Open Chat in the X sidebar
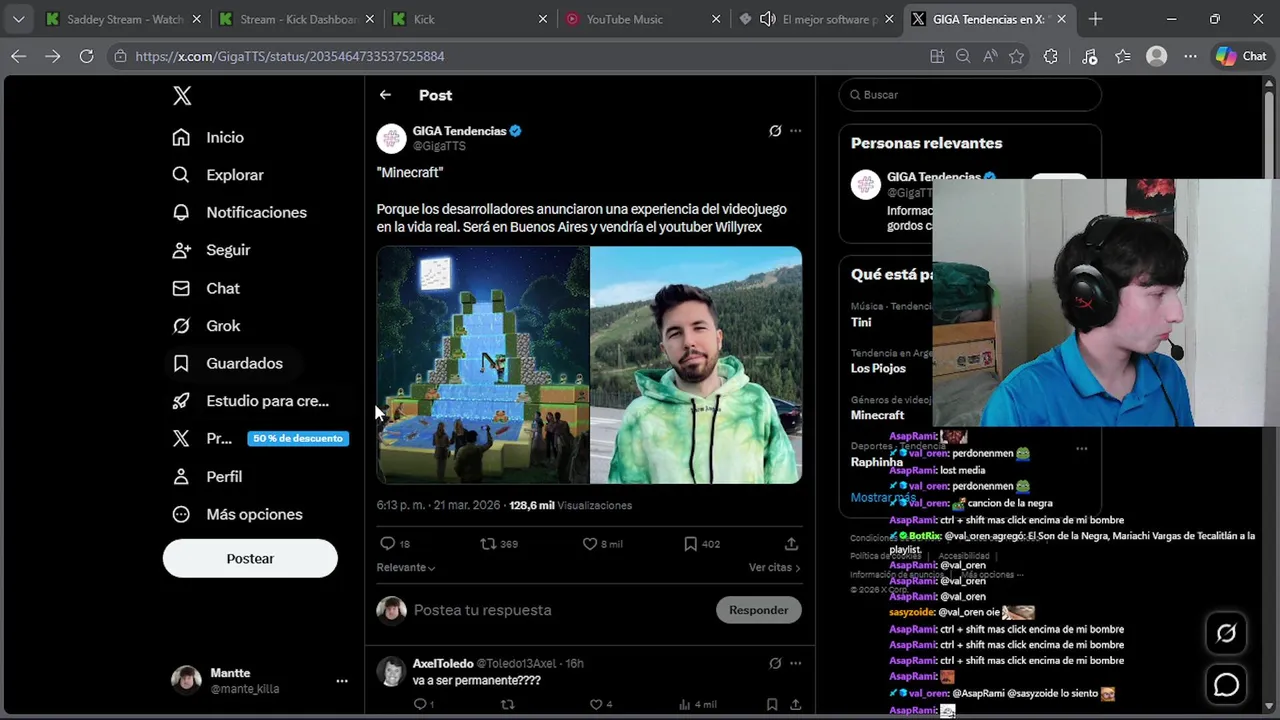The height and width of the screenshot is (720, 1280). [206, 288]
